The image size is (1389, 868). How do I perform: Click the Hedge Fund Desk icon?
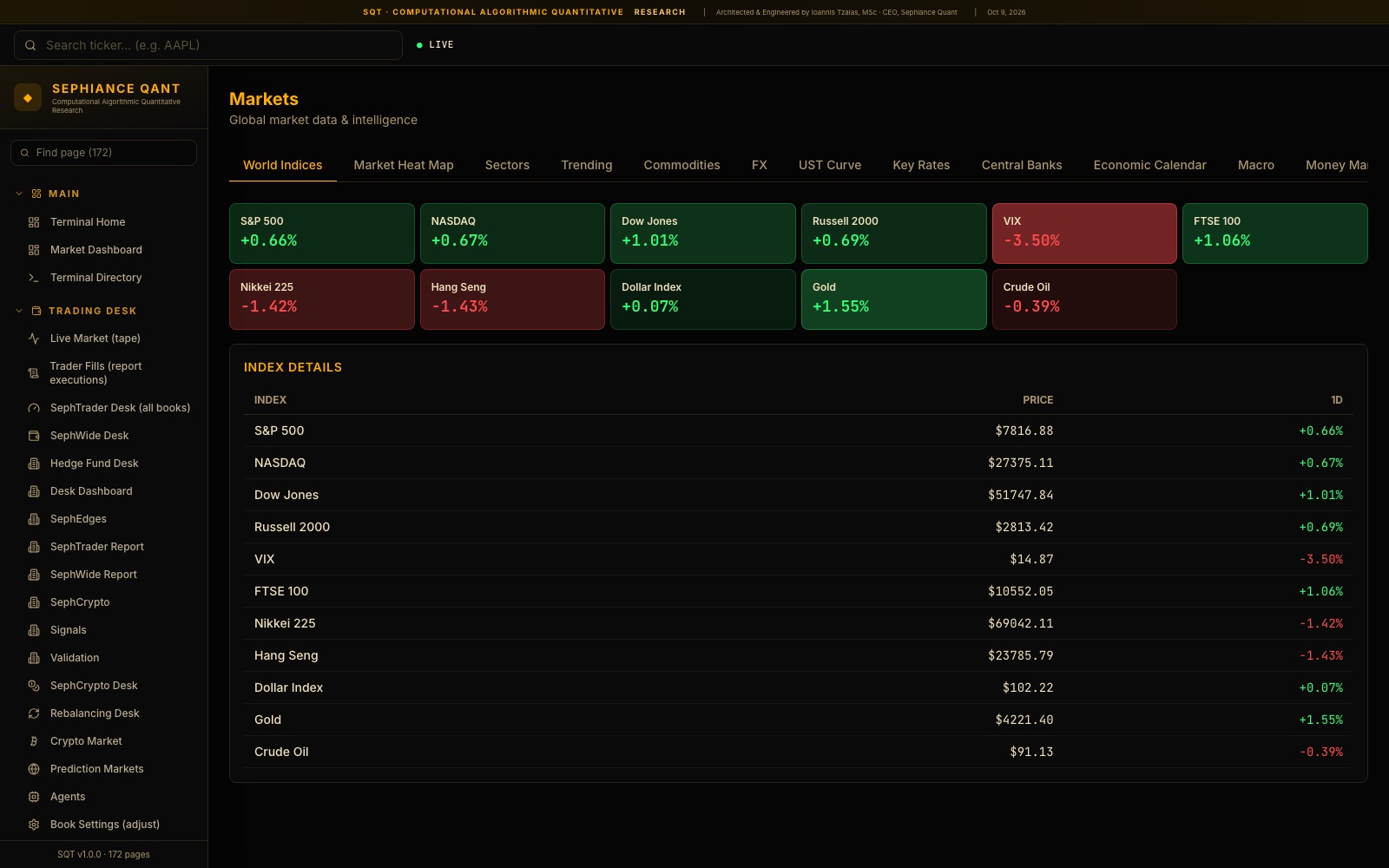(x=34, y=464)
